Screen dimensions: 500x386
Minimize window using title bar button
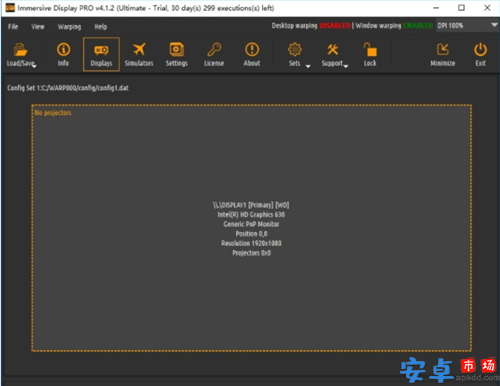(436, 8)
